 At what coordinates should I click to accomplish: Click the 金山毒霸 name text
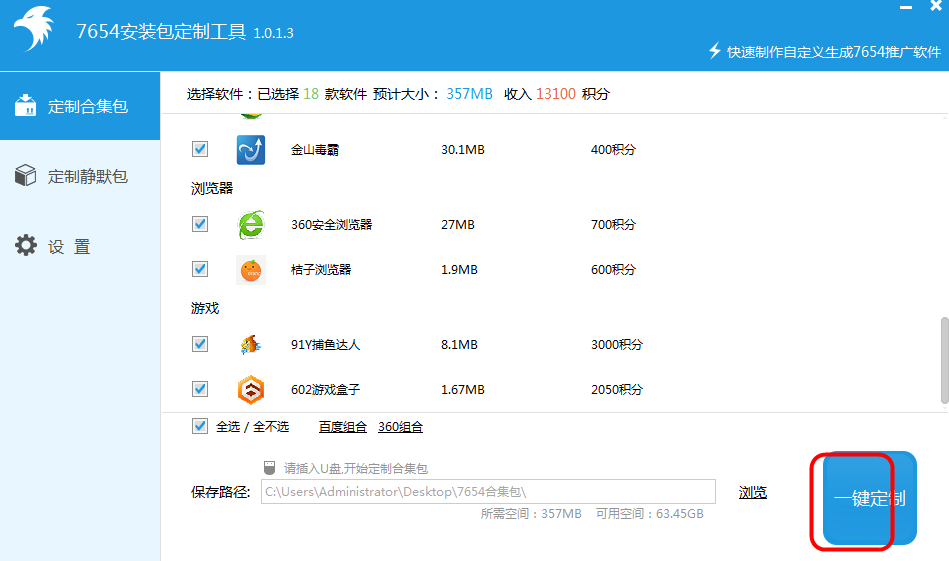315,149
